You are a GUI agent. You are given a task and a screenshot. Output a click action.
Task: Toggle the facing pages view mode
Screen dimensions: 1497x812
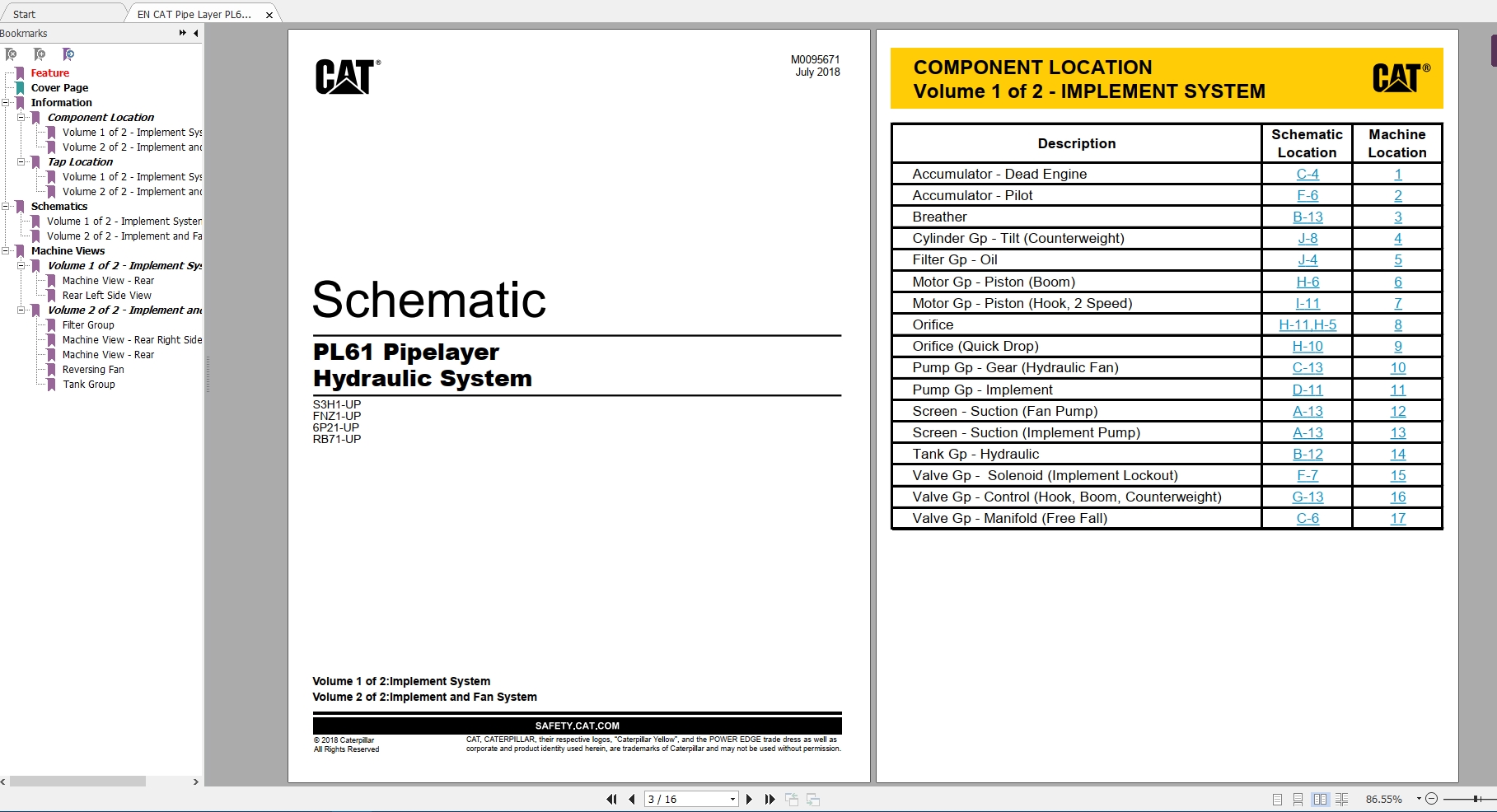coord(1321,799)
